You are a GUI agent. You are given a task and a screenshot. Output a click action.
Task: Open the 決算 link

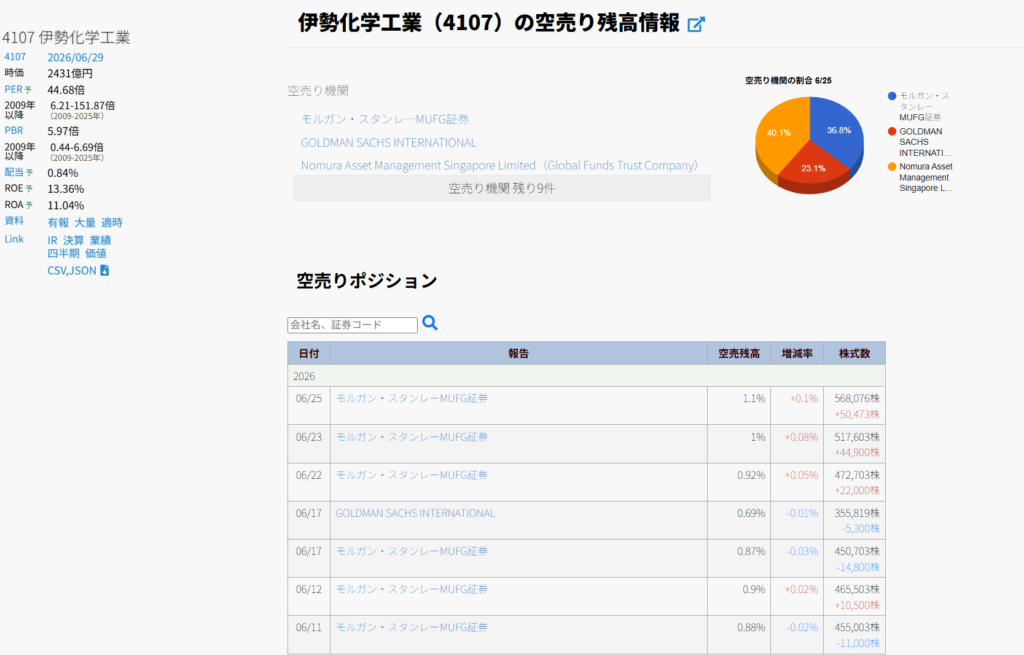(74, 240)
